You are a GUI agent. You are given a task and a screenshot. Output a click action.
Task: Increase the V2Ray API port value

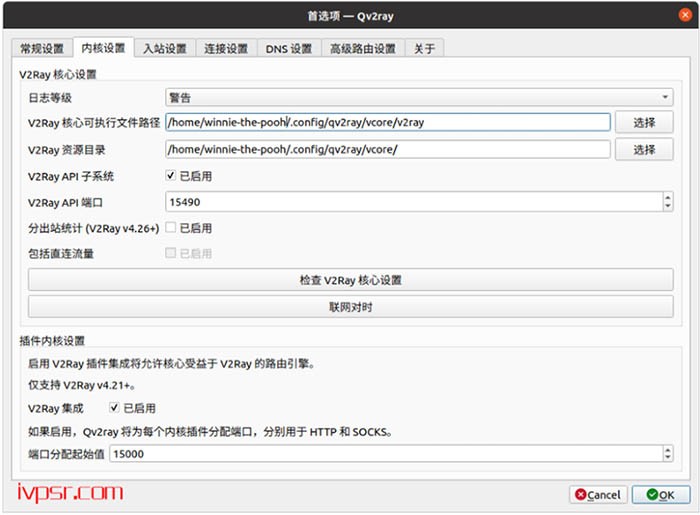pyautogui.click(x=668, y=198)
